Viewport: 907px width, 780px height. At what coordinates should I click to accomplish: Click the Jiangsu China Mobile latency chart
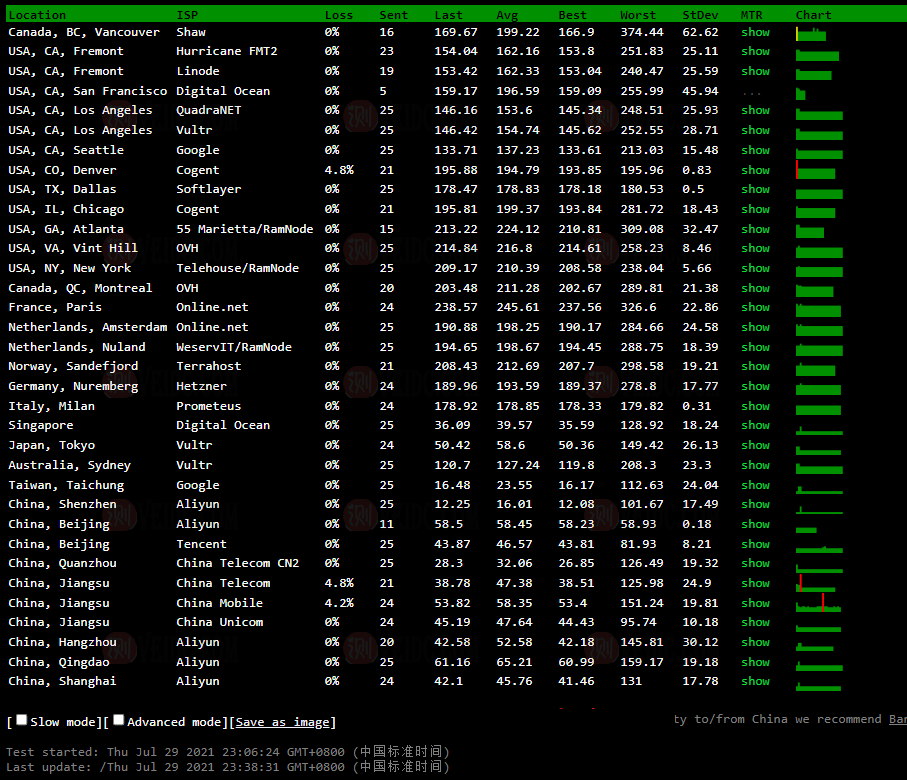point(819,603)
